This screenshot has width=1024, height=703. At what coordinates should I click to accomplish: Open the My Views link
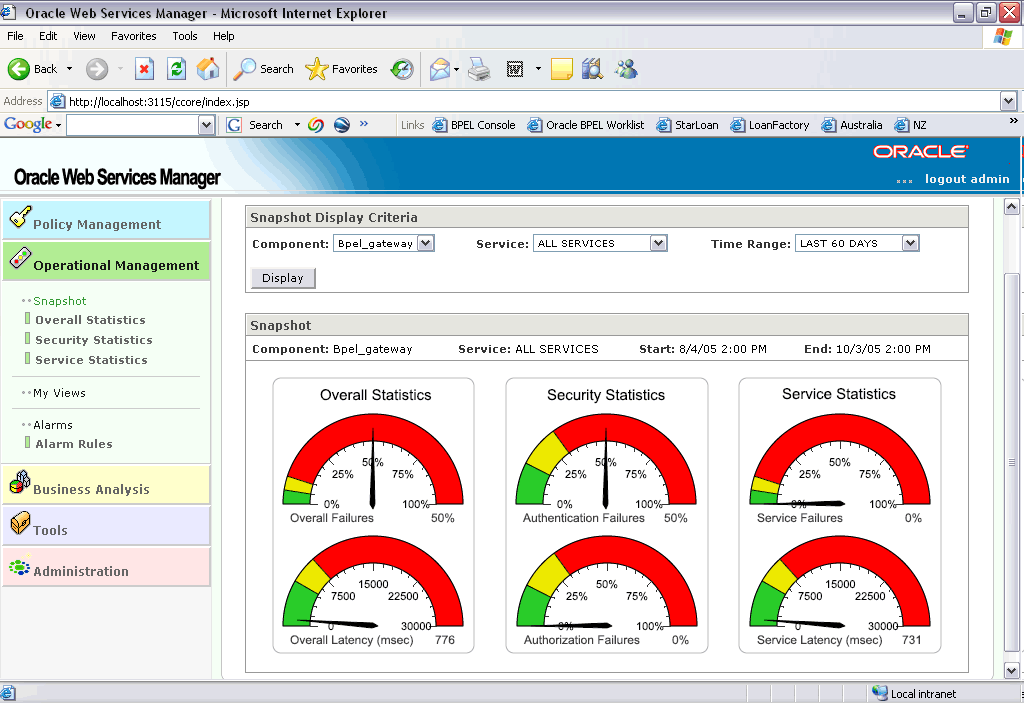(59, 393)
